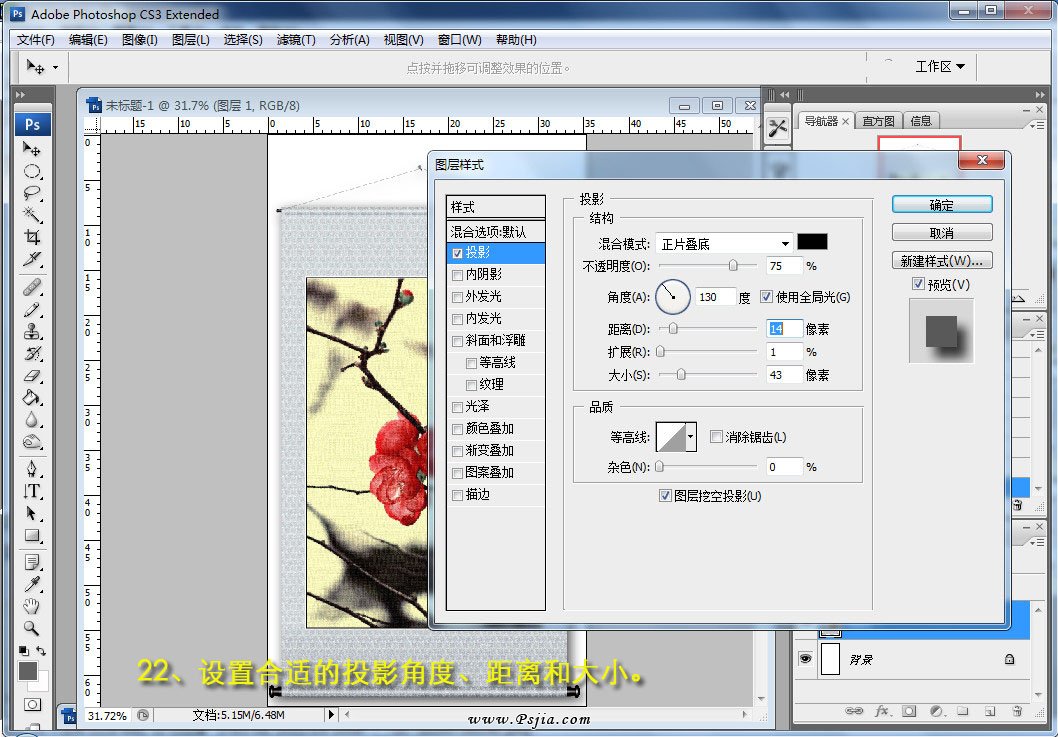
Task: Enable the 内阴影 (Inner Shadow) checkbox
Action: coord(457,275)
